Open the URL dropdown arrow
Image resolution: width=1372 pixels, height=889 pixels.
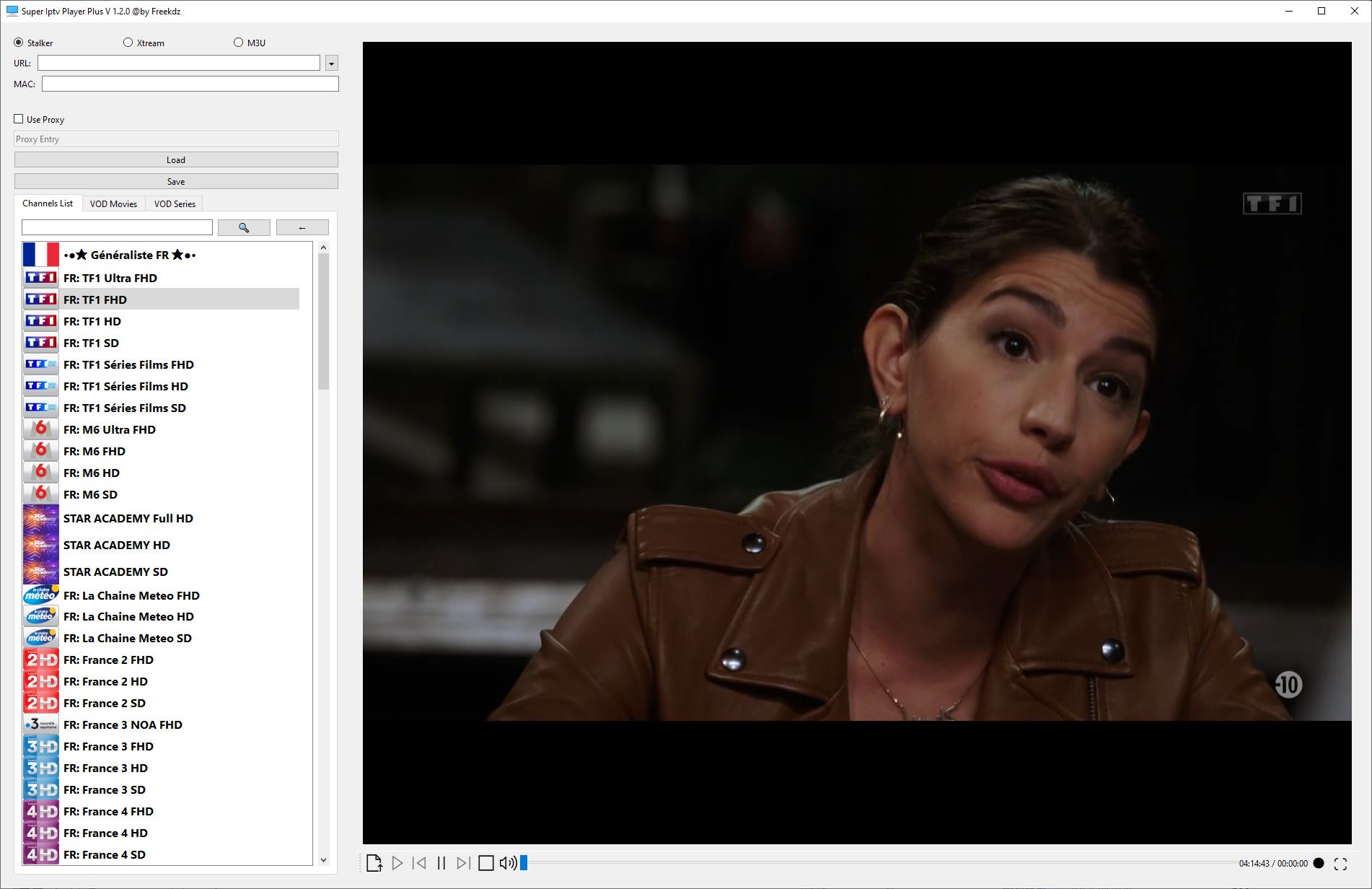(x=332, y=63)
